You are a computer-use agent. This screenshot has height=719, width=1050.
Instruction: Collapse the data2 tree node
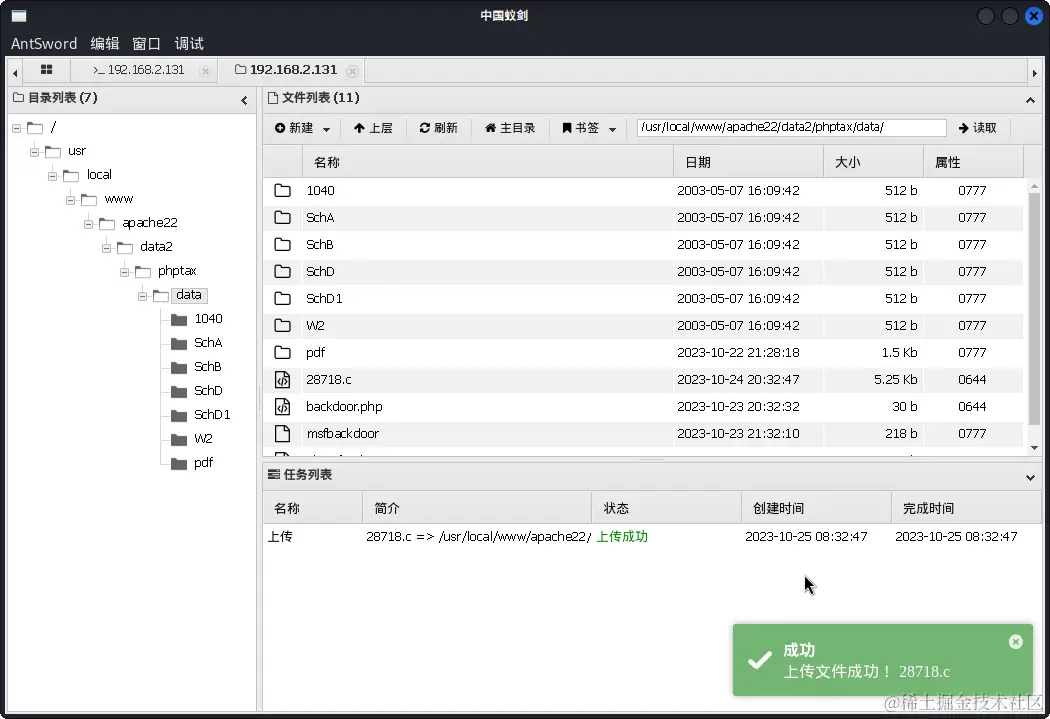[x=107, y=248]
